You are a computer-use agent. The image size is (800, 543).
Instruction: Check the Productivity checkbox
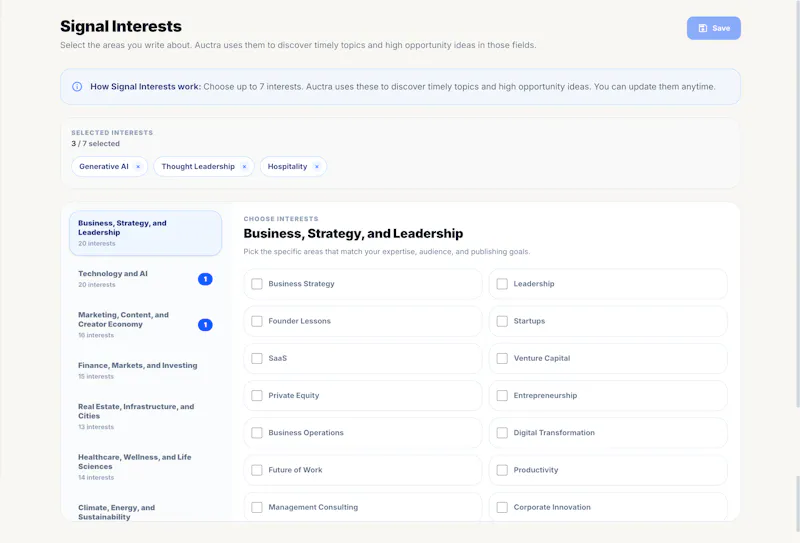click(502, 470)
